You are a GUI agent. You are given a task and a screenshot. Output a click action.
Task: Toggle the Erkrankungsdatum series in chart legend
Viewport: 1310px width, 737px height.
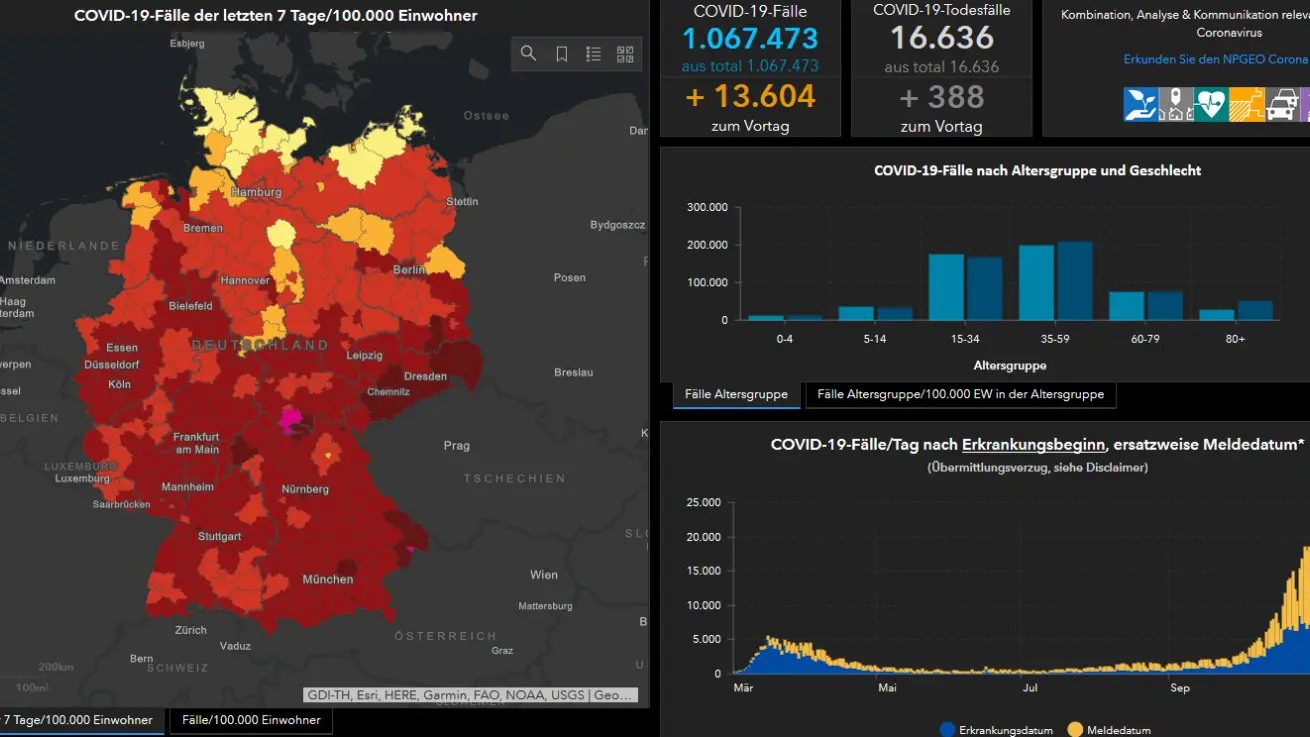pos(996,730)
